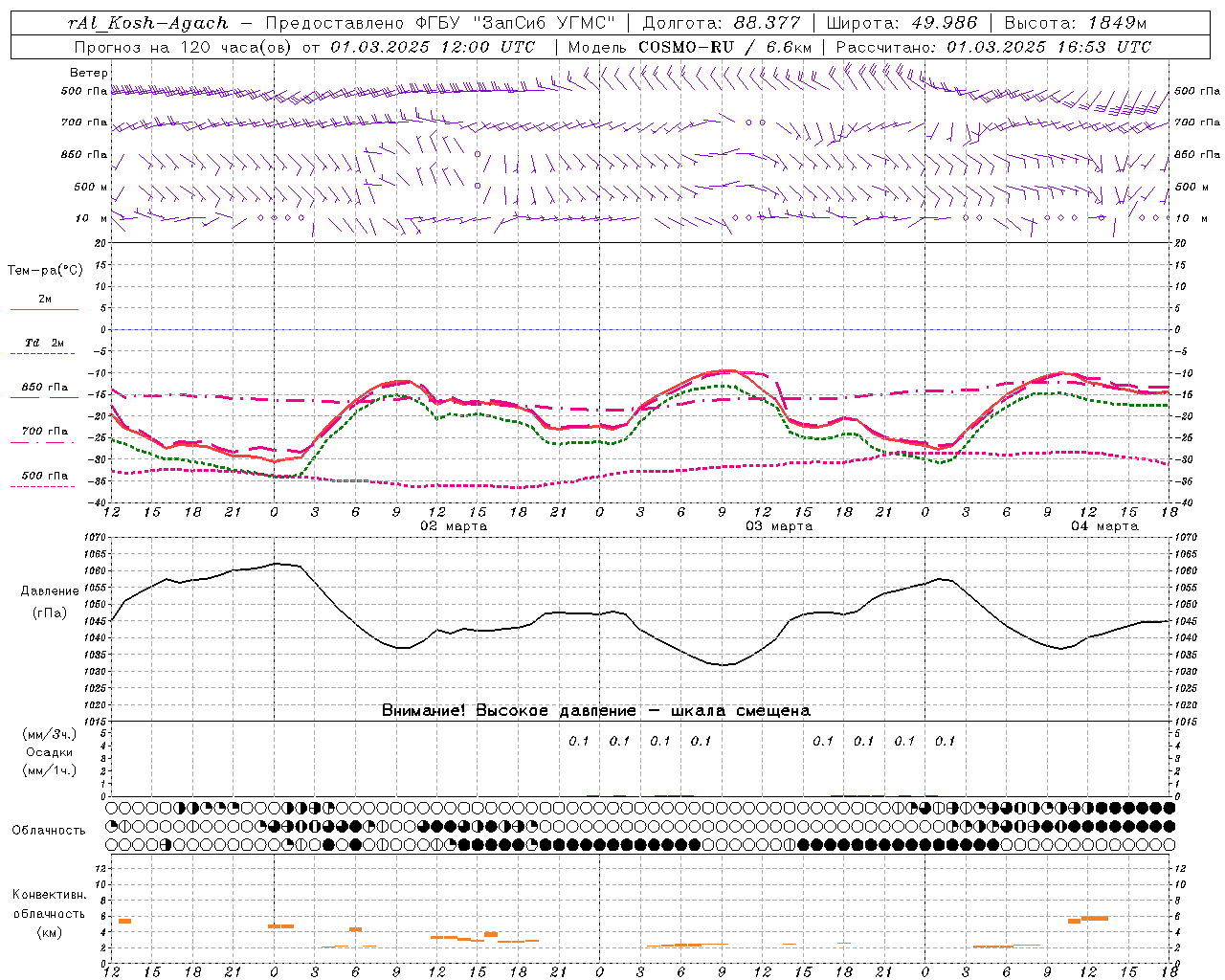Click the forecast start 01.03.2025 12:00 UTC
The height and width of the screenshot is (980, 1225).
click(433, 47)
